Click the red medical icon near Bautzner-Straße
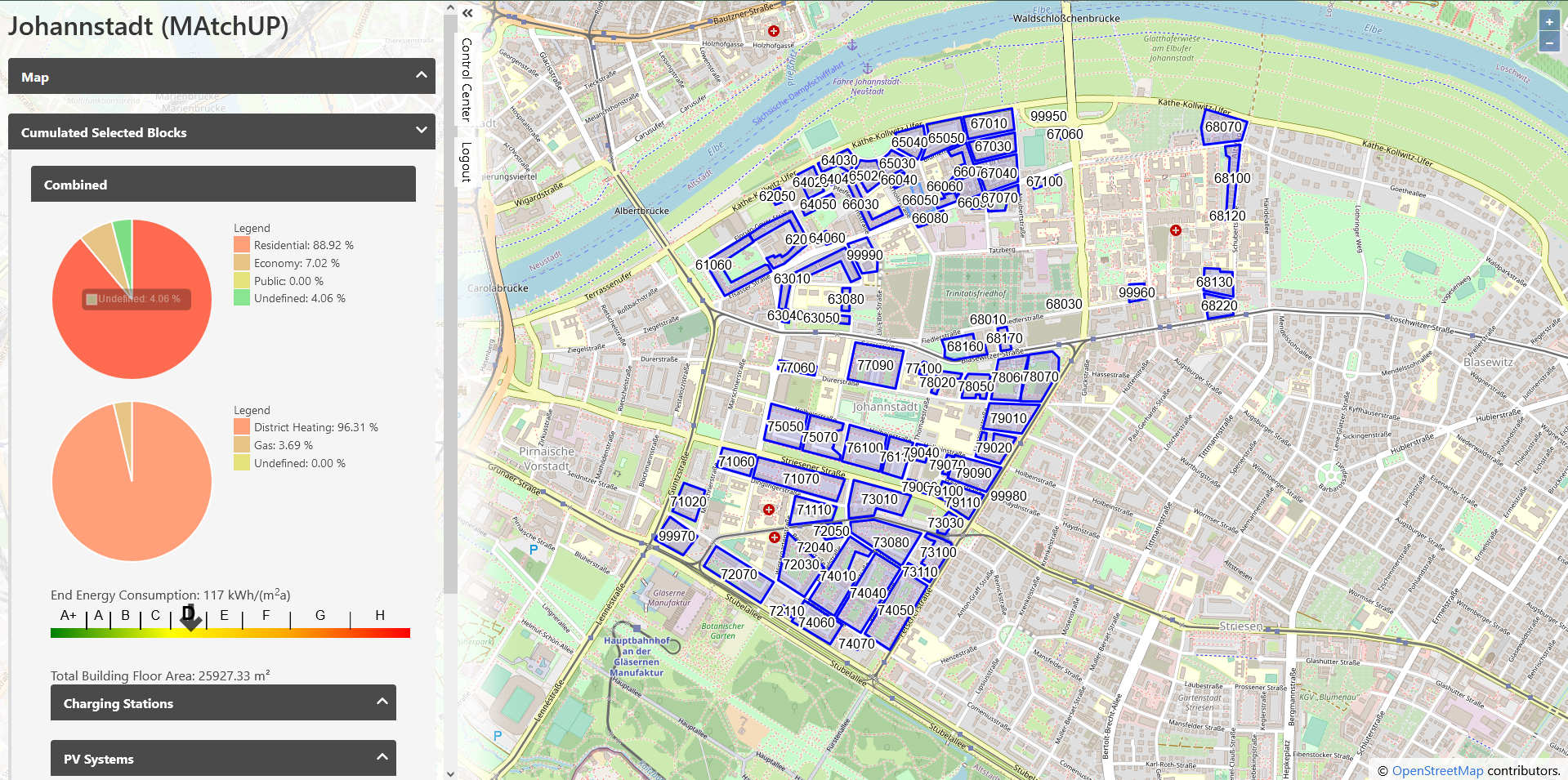The height and width of the screenshot is (780, 1568). (773, 31)
